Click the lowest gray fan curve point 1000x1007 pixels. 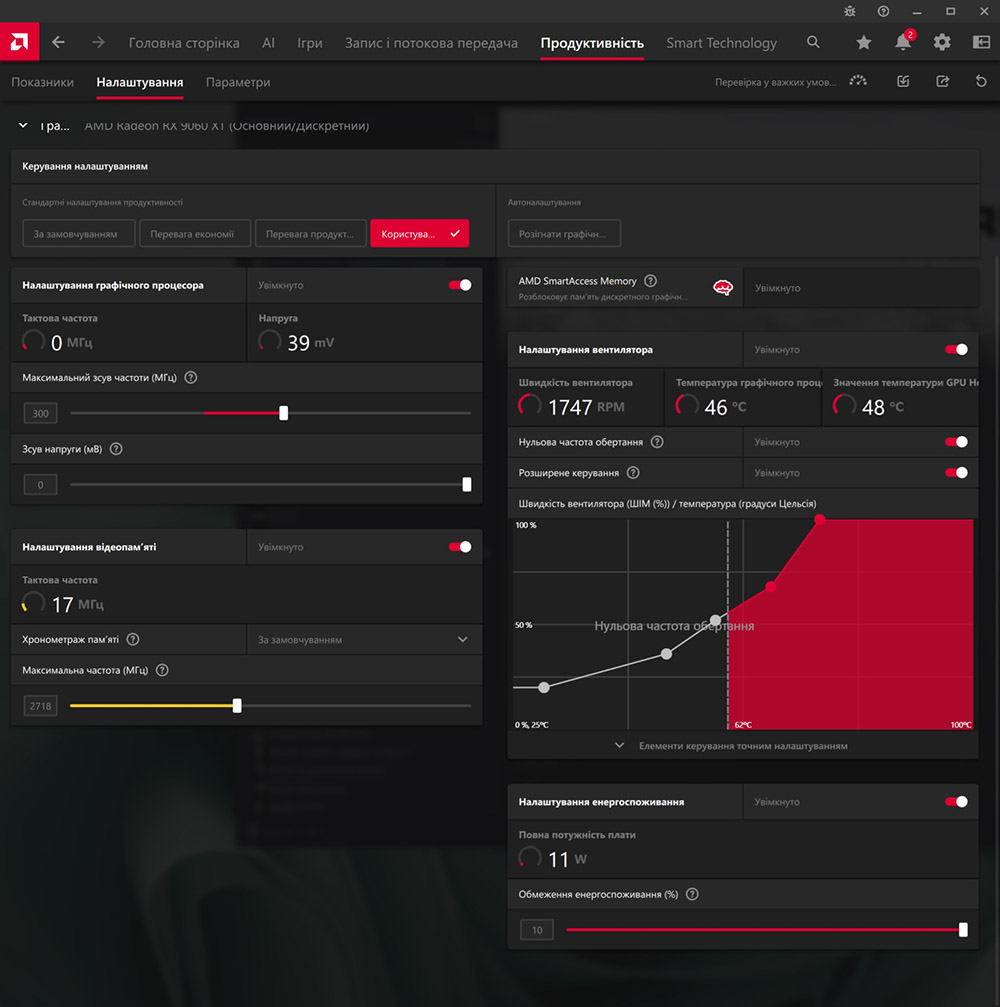coord(544,687)
